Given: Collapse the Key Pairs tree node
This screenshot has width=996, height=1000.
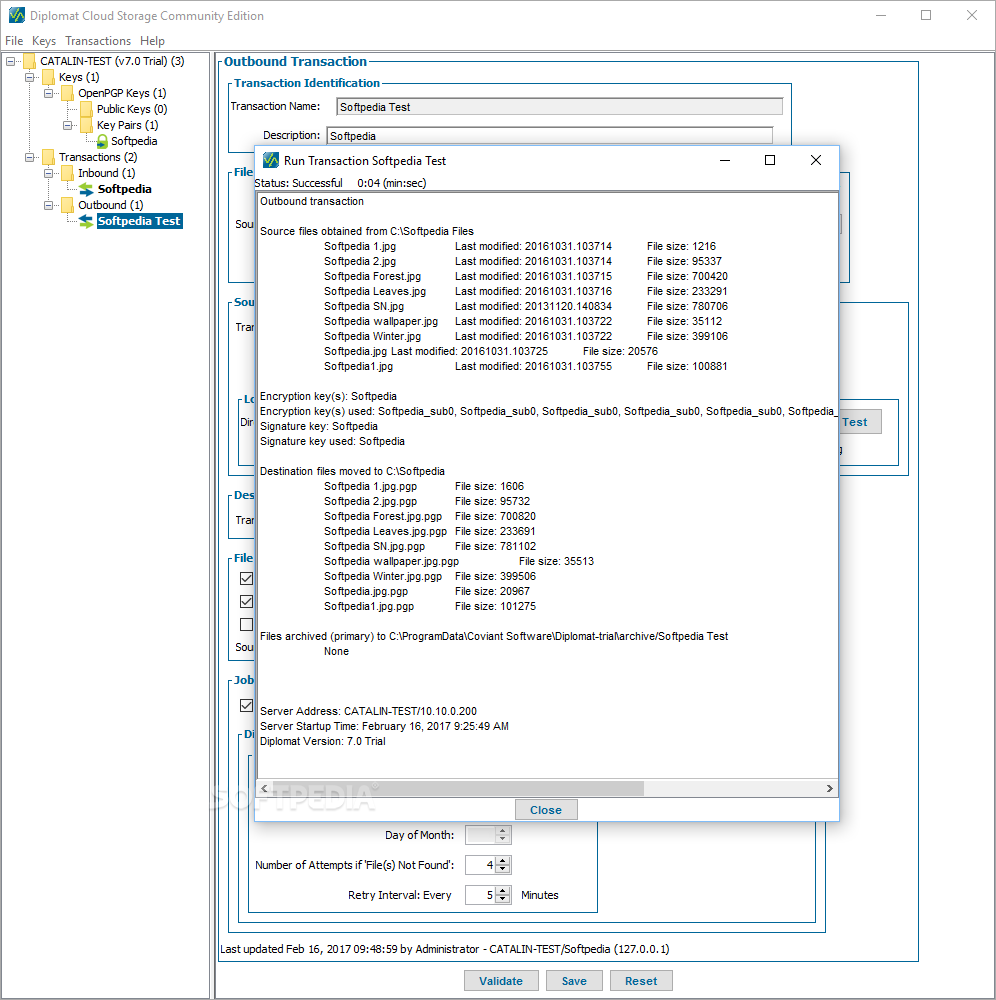Looking at the screenshot, I should point(67,125).
